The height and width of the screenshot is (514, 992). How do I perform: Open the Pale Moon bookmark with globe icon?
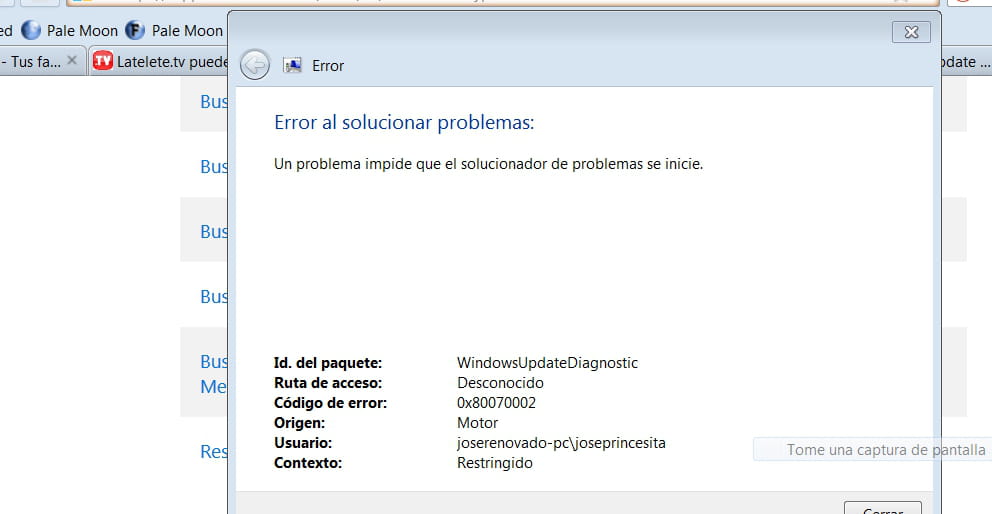[70, 31]
